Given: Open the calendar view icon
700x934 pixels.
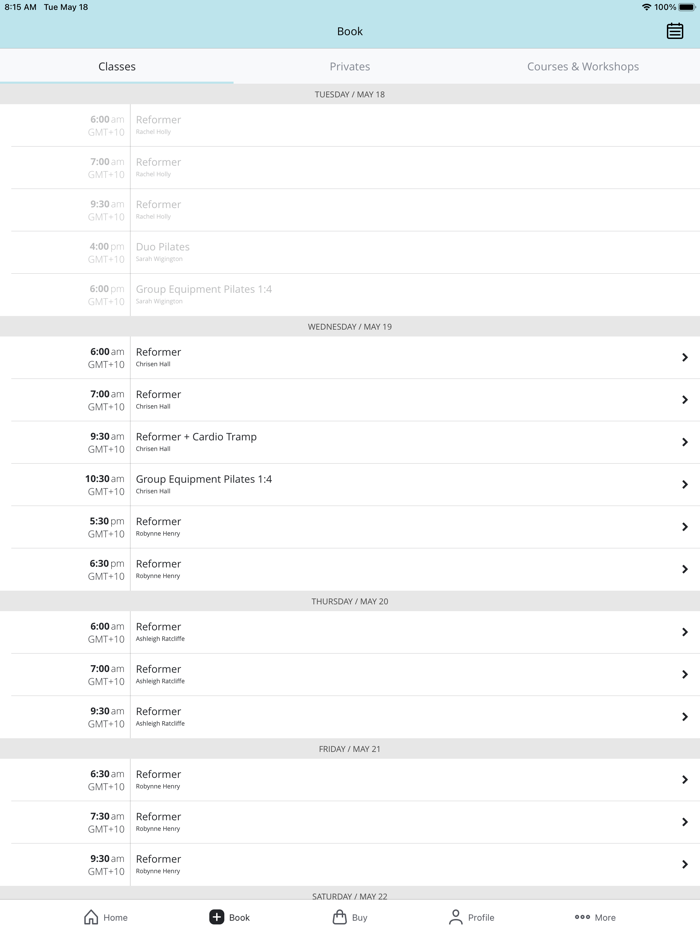Looking at the screenshot, I should coord(675,31).
